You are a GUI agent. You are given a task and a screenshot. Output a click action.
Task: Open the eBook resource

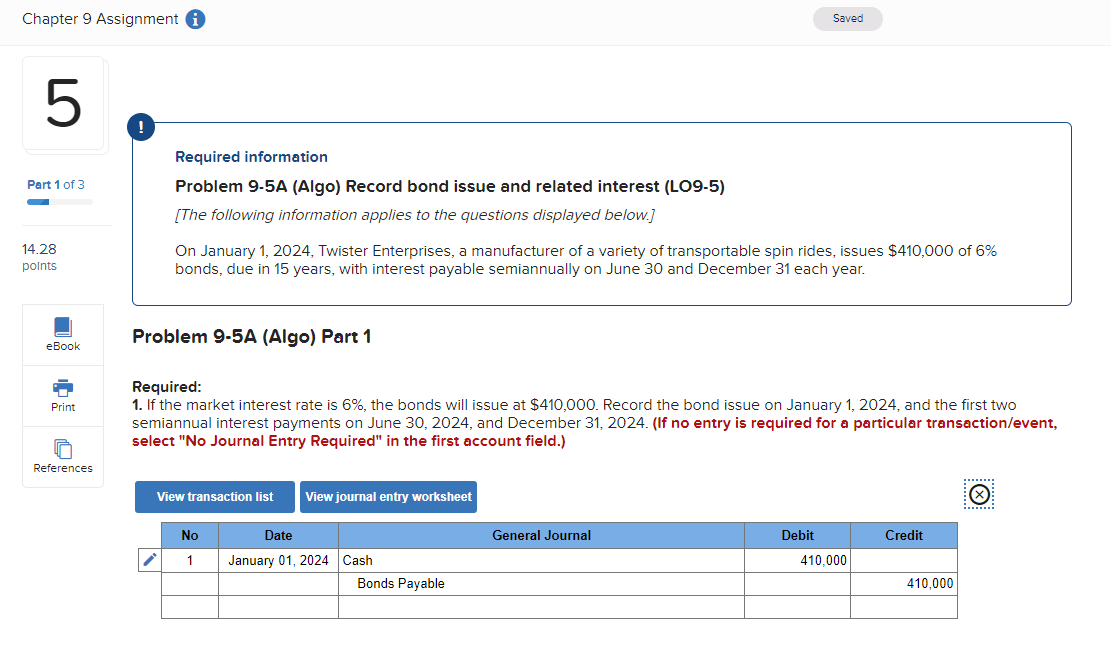click(x=62, y=333)
